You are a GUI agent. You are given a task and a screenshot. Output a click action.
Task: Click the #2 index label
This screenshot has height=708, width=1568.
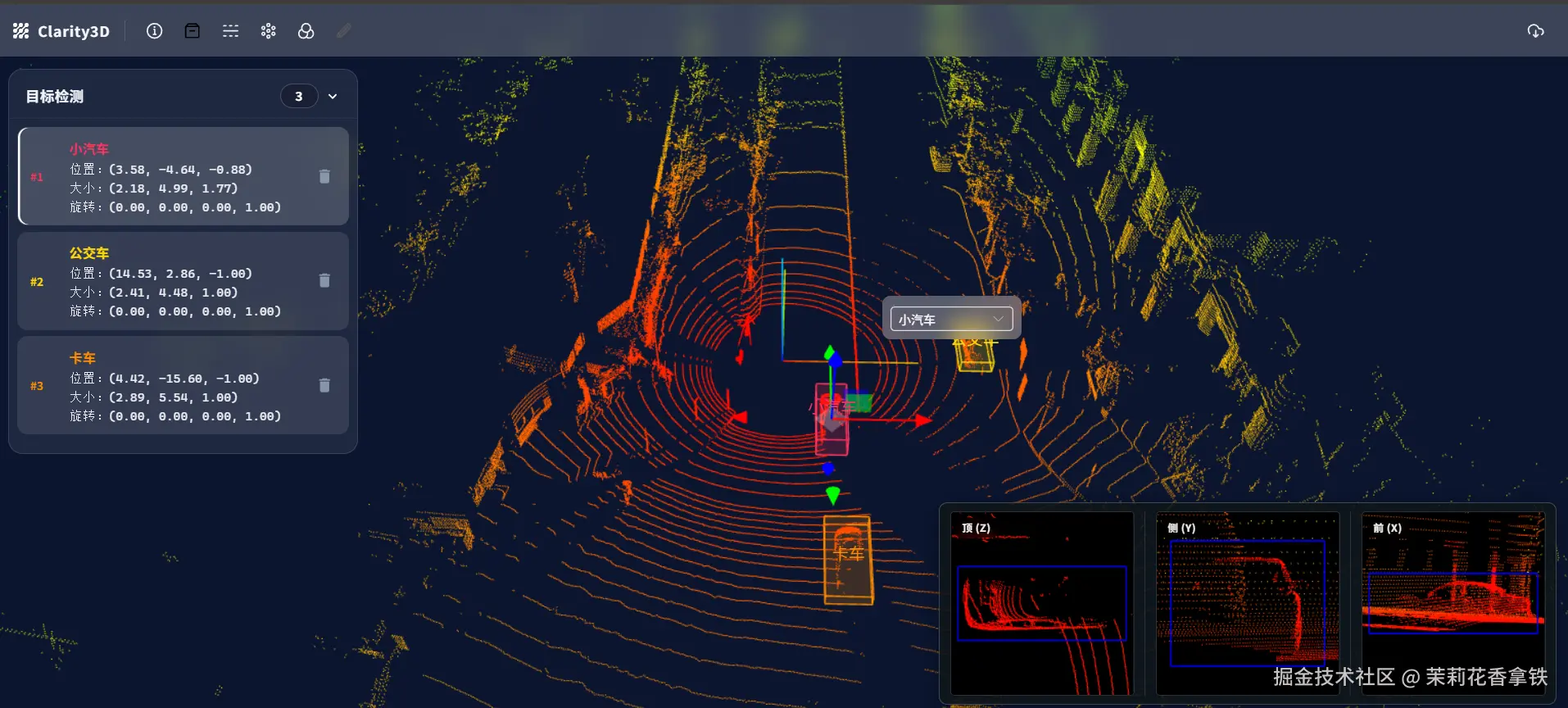coord(37,282)
